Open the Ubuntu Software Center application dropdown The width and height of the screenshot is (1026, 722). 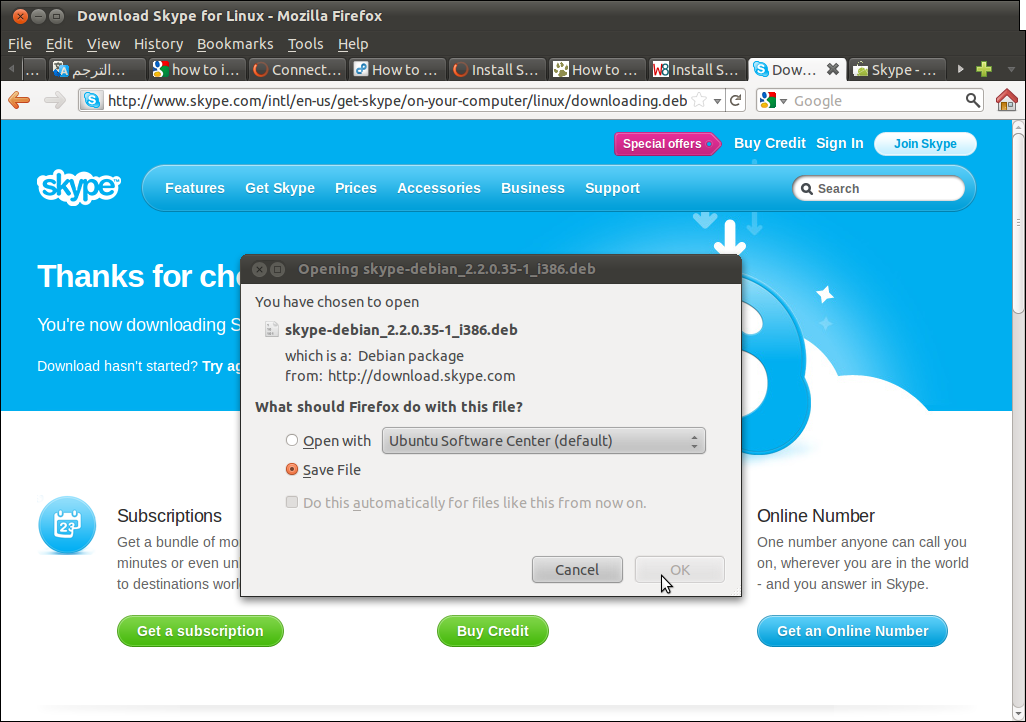[544, 441]
